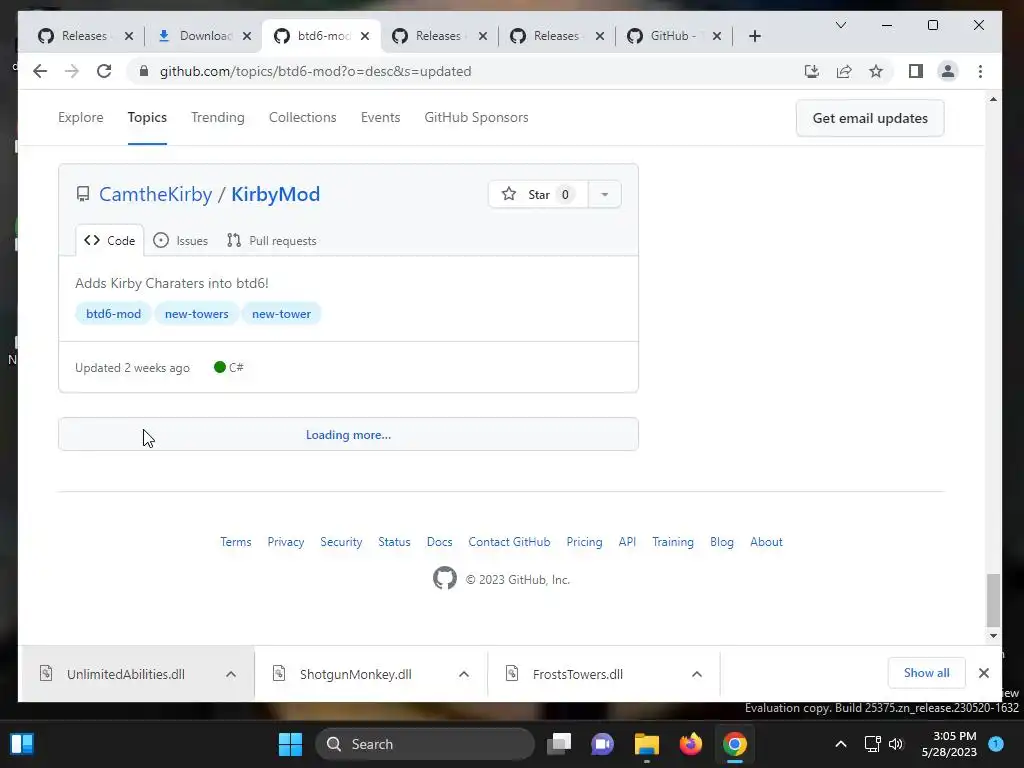Close the btd6-mod browser tab
Image resolution: width=1024 pixels, height=768 pixels.
(365, 36)
